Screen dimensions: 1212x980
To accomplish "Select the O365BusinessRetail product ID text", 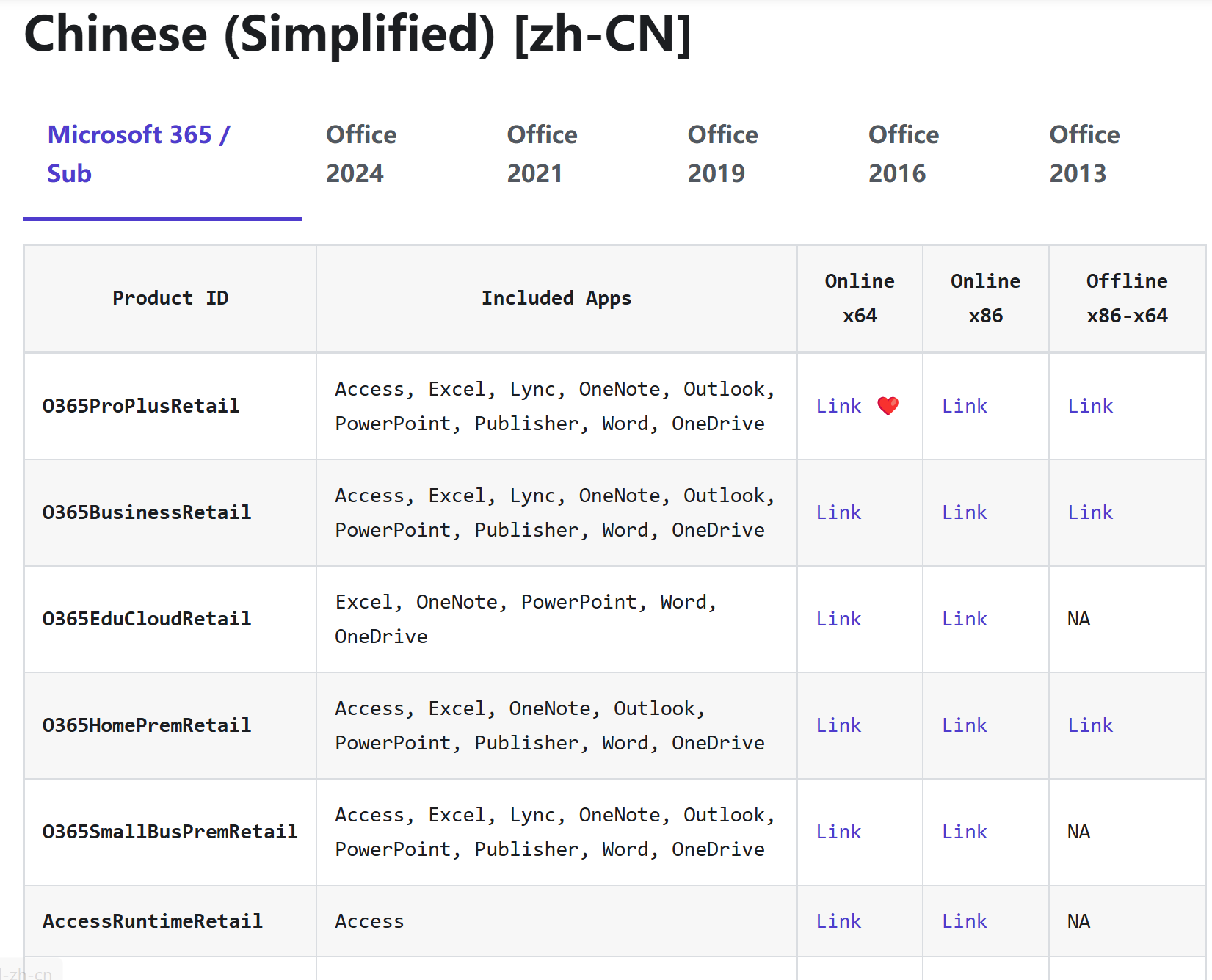I will pyautogui.click(x=147, y=512).
